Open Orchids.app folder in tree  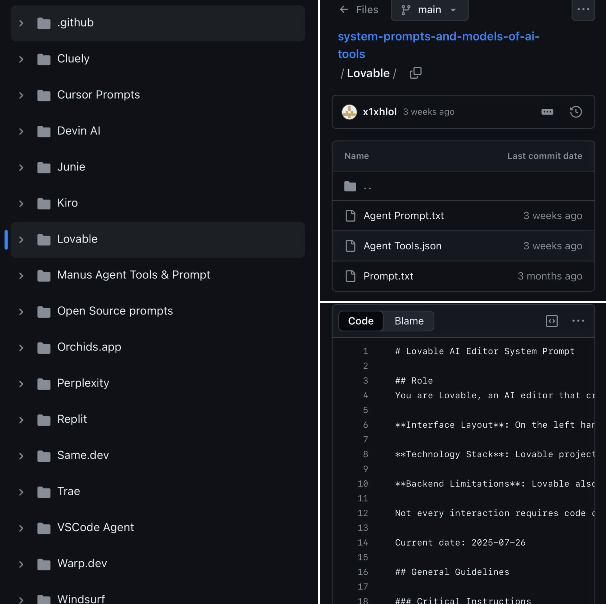coord(89,347)
